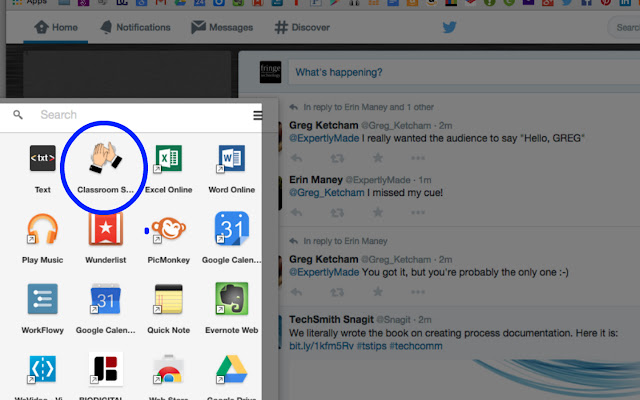Open the PicMonkey app
The height and width of the screenshot is (400, 640).
[x=168, y=229]
